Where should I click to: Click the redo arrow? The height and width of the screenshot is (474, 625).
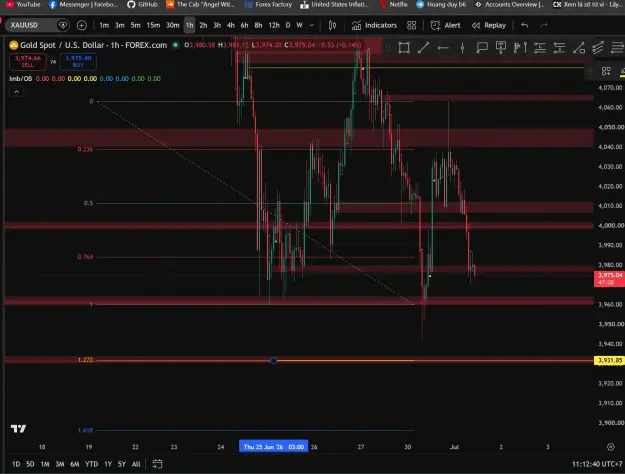coord(544,26)
